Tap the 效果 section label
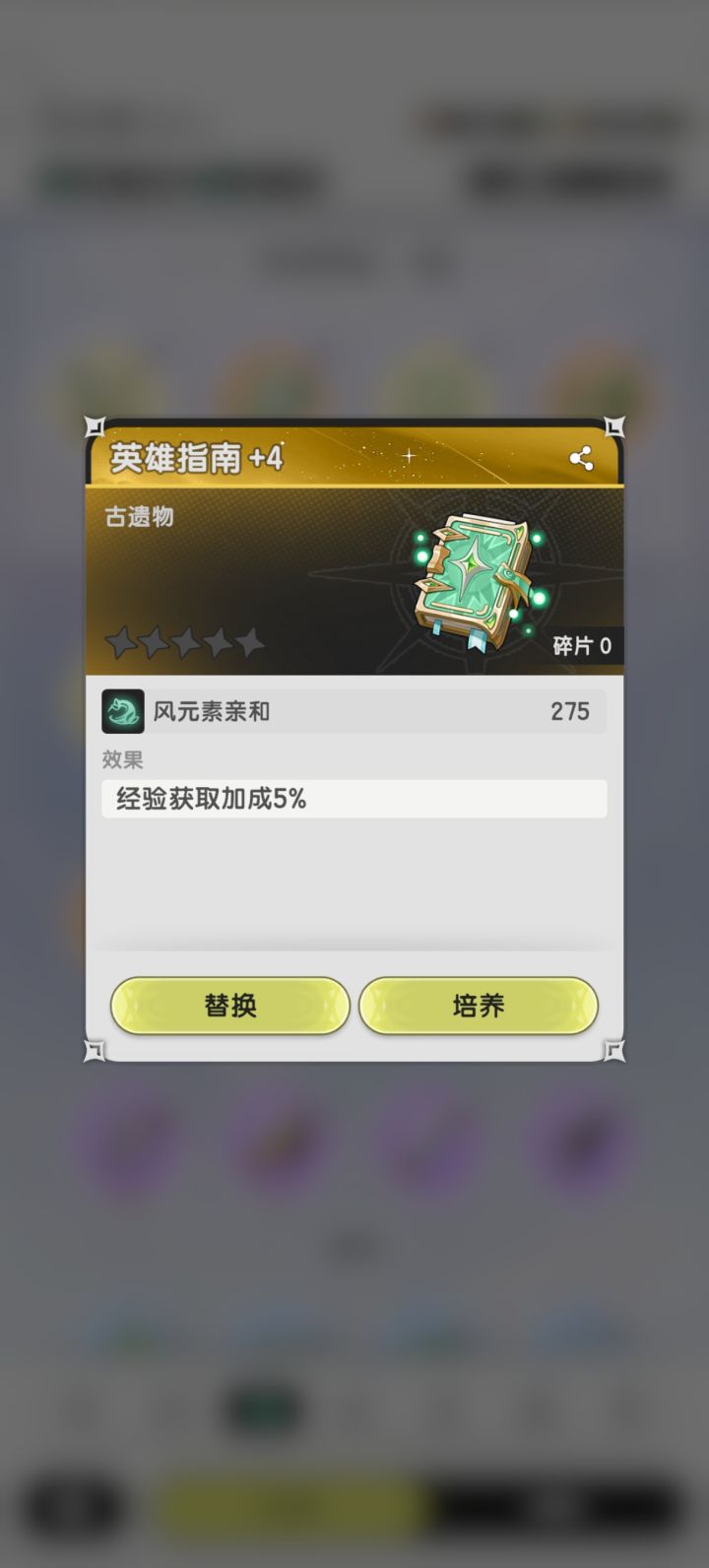This screenshot has width=709, height=1568. [x=123, y=759]
